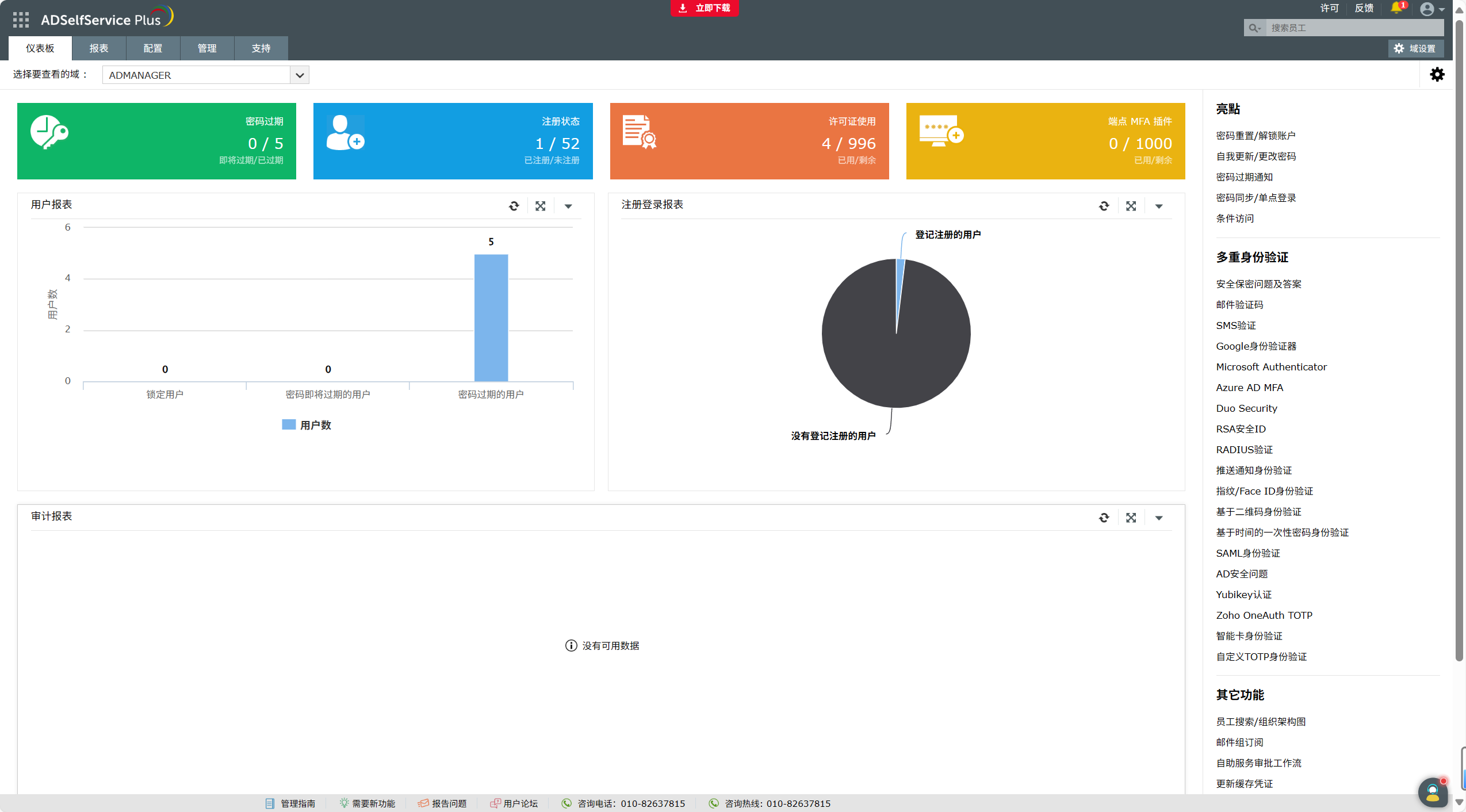Toggle the 用户数 legend swatch
Viewport: 1466px width, 812px height.
click(289, 425)
